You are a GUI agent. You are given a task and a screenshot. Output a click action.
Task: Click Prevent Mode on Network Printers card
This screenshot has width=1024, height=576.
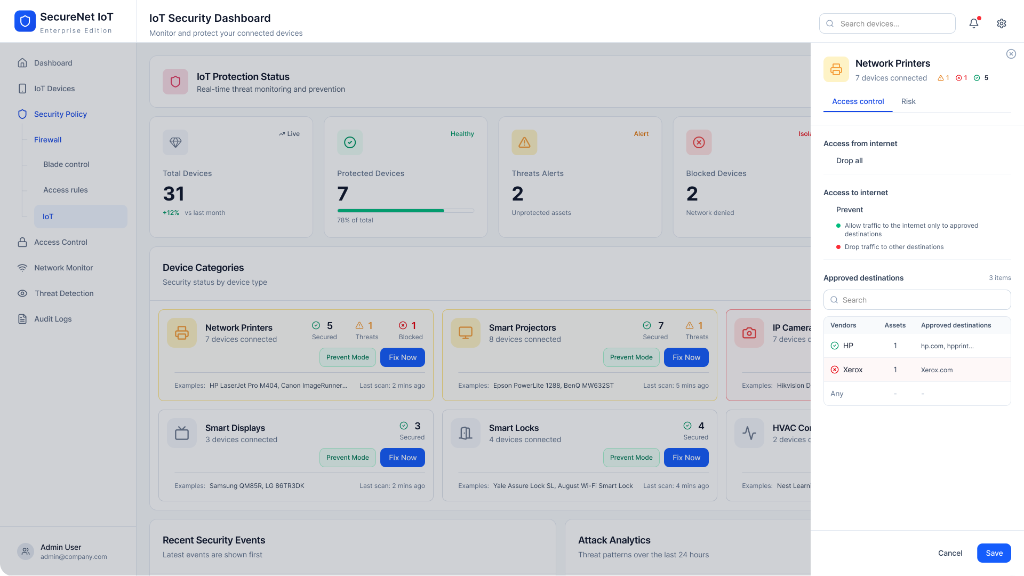click(347, 357)
